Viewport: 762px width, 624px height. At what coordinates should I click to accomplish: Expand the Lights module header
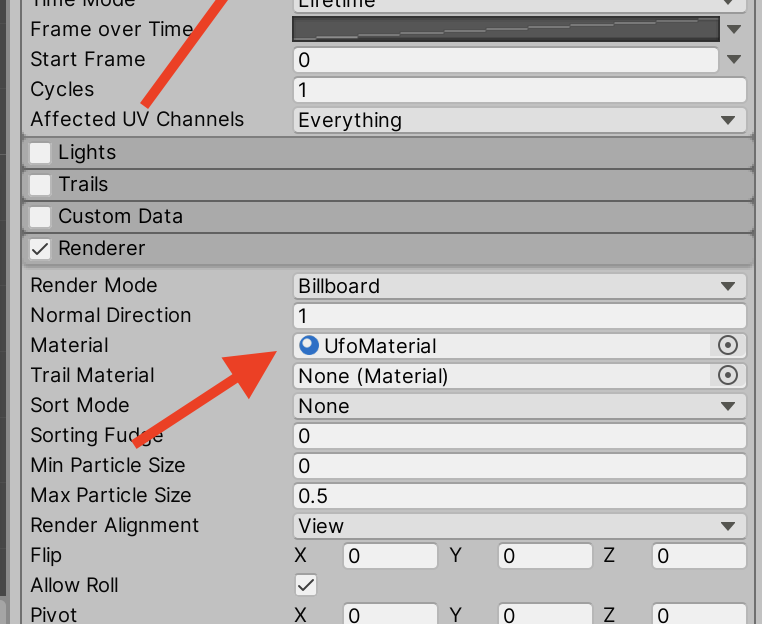coord(400,153)
